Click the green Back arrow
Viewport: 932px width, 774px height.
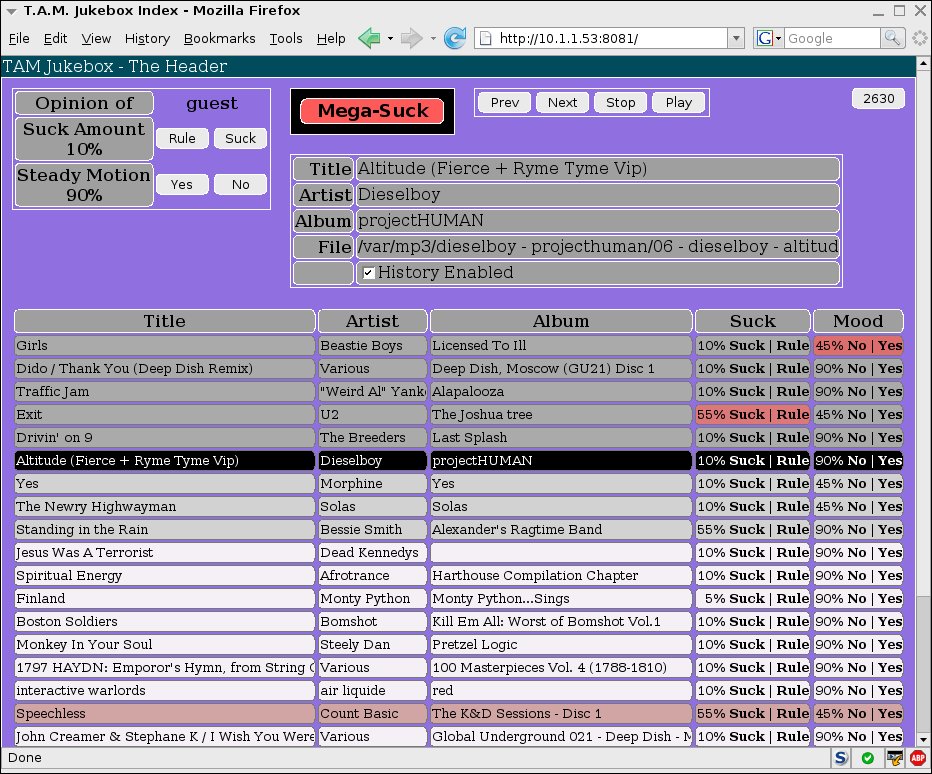(x=369, y=39)
